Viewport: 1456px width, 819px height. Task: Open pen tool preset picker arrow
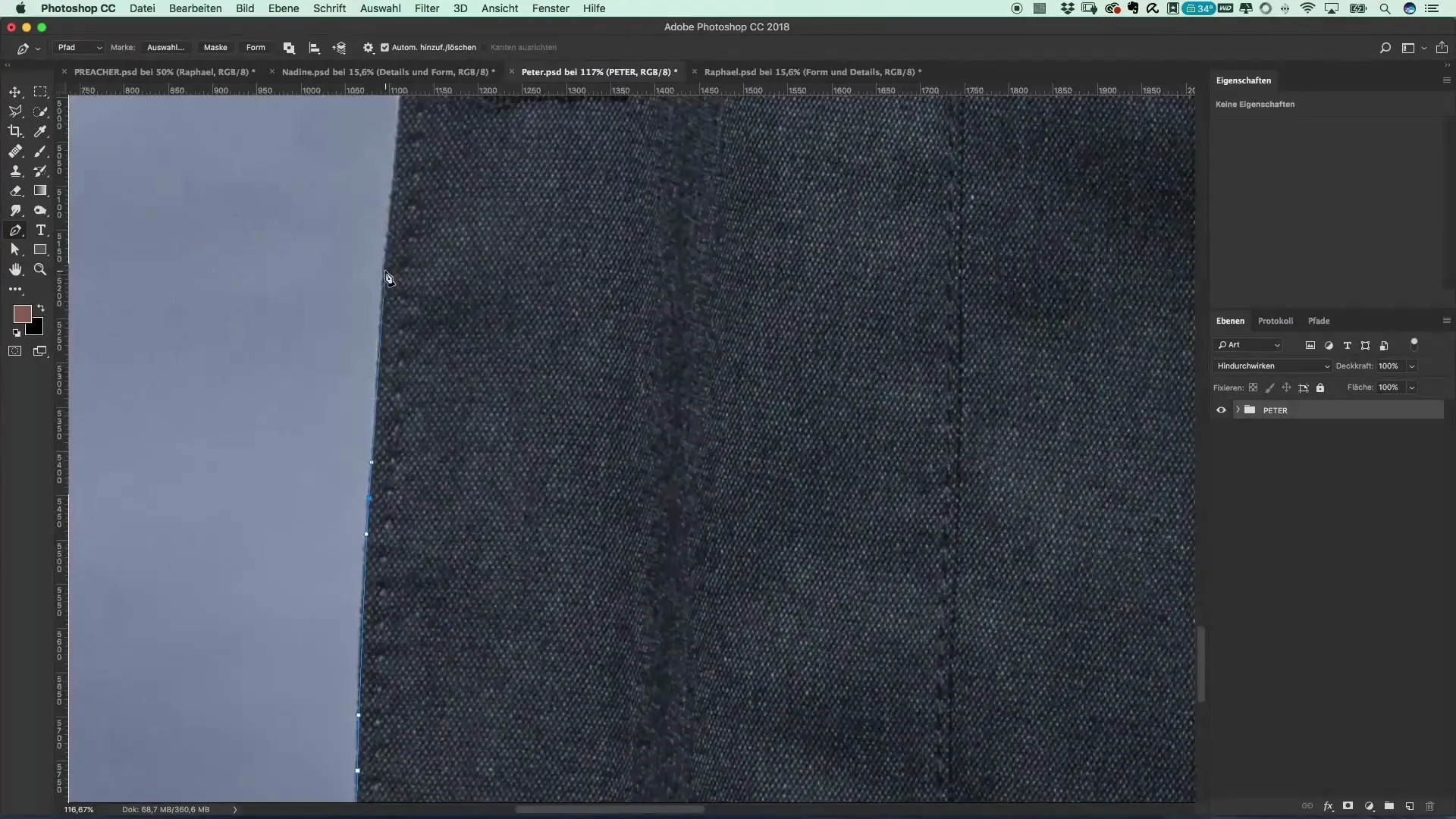[38, 49]
